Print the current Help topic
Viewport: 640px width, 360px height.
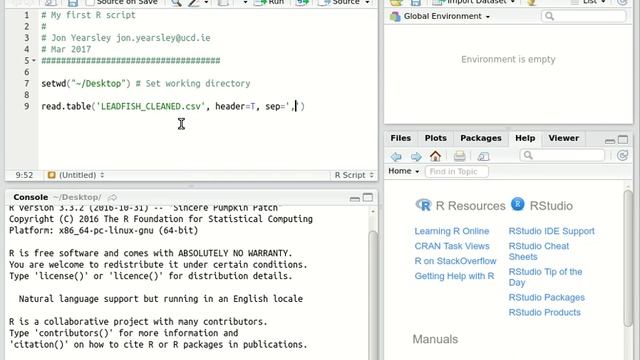[x=460, y=156]
